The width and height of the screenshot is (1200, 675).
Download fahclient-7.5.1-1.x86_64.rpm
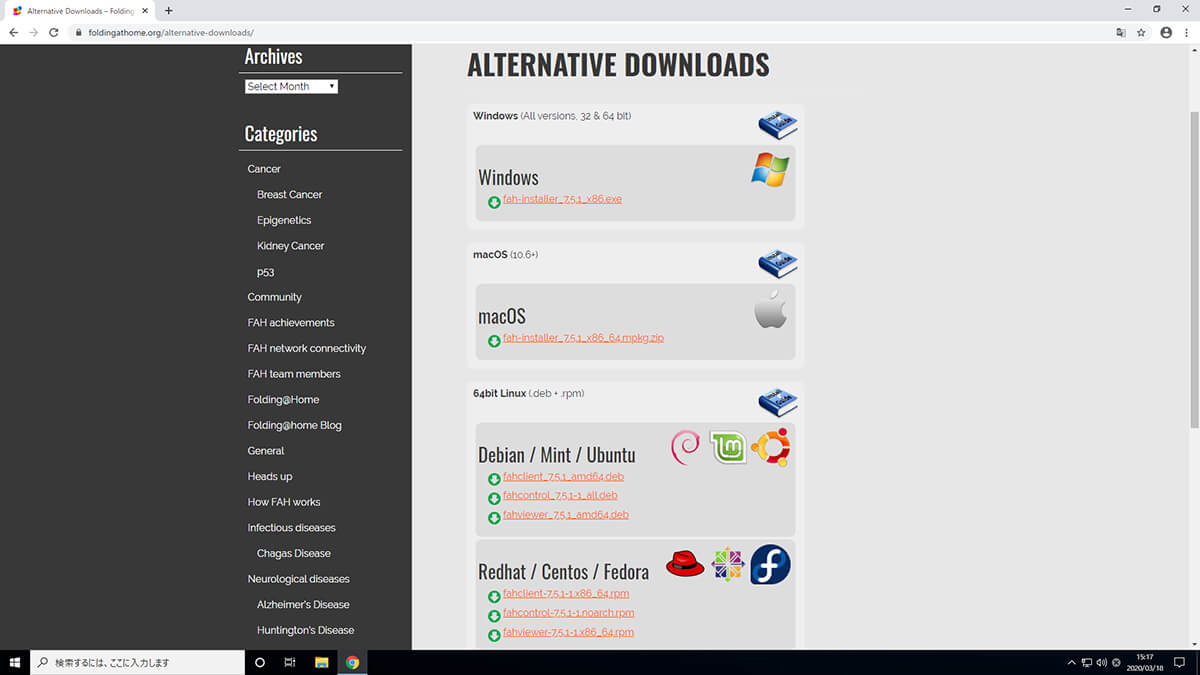tap(566, 594)
